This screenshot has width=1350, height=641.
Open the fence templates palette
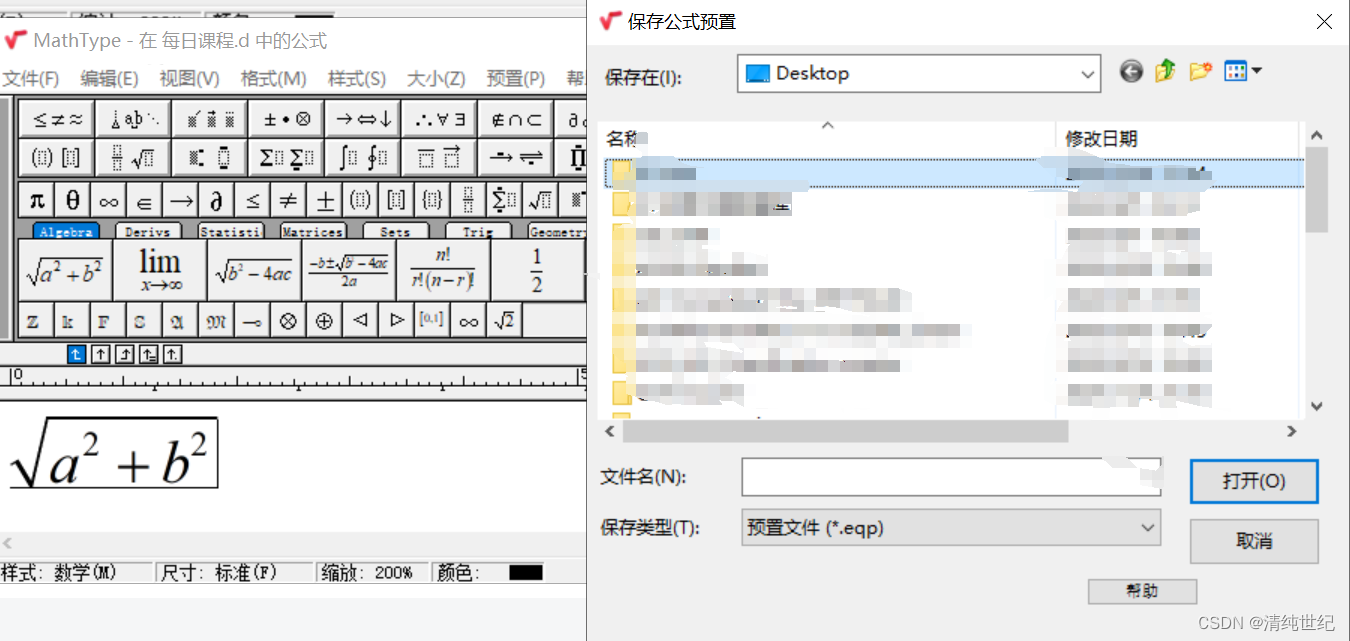click(x=57, y=157)
